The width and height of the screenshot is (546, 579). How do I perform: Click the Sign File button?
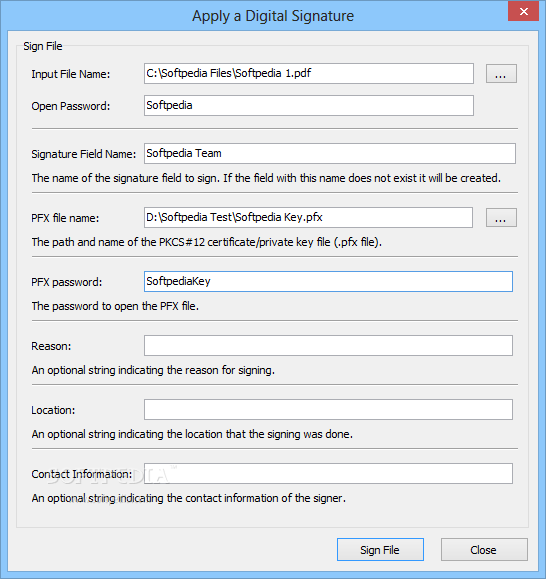(380, 549)
